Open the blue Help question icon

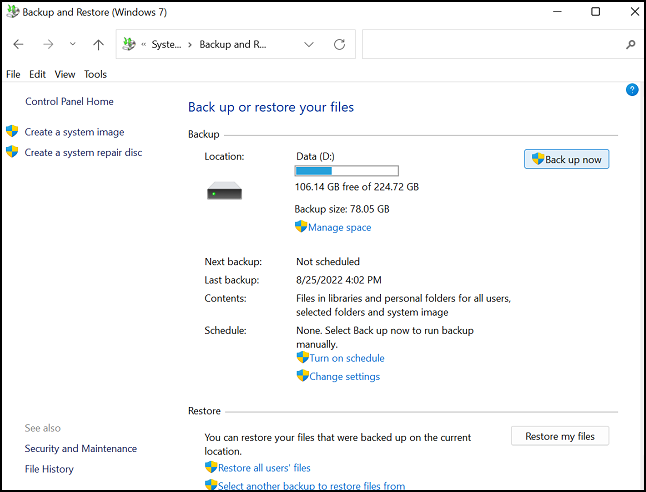632,89
